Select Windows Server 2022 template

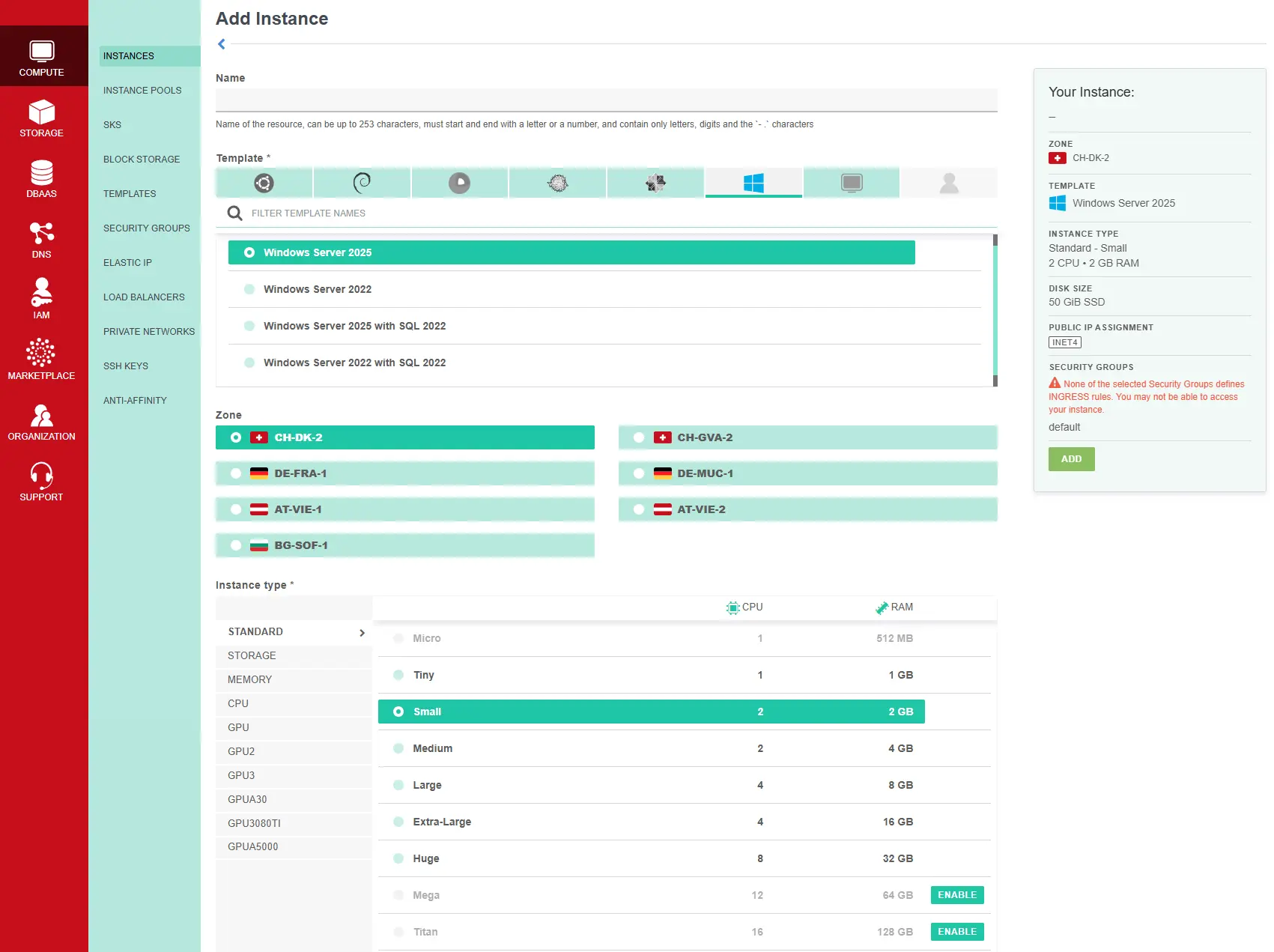tap(604, 289)
